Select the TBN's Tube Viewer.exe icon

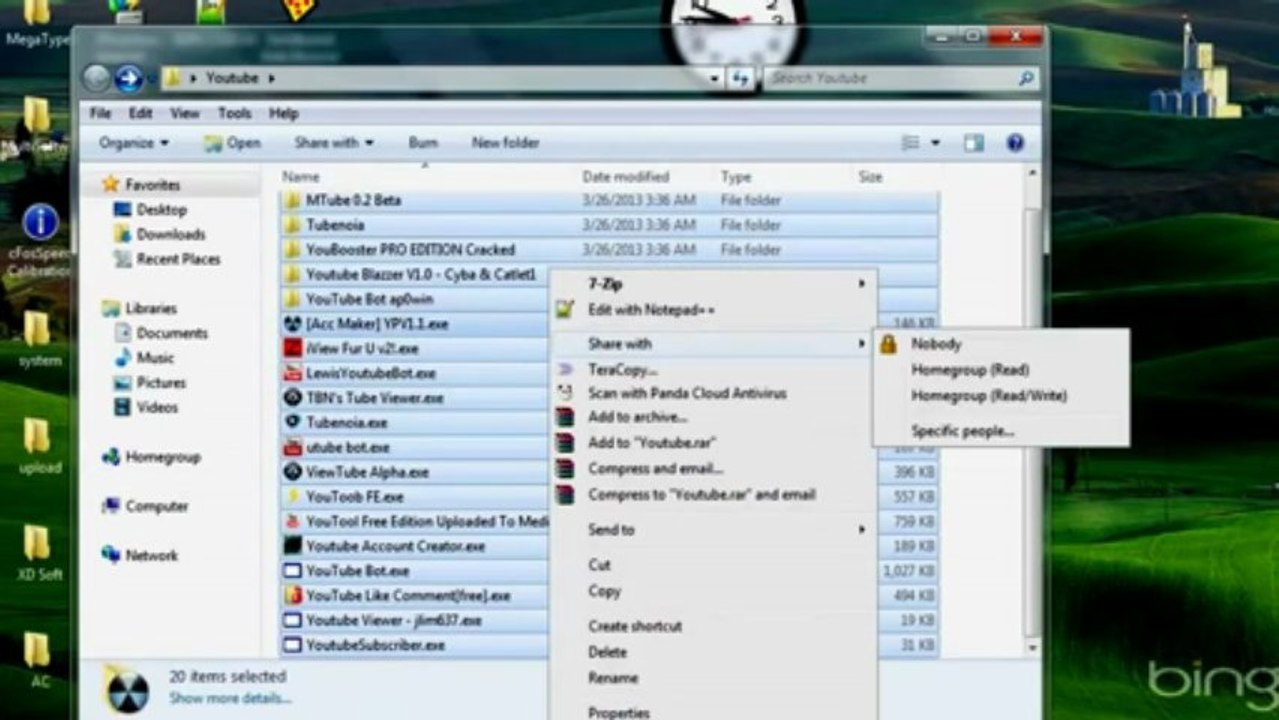292,398
